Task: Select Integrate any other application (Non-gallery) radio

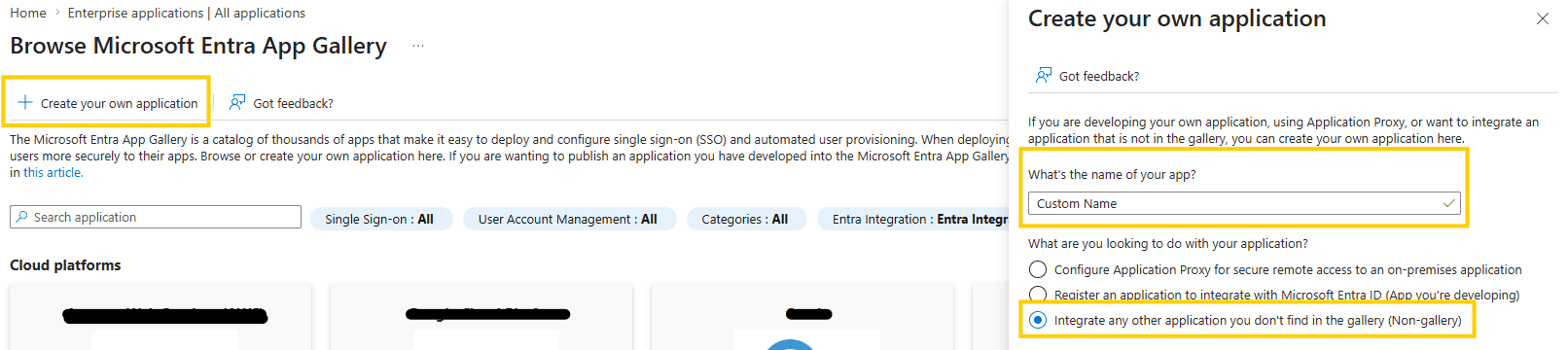Action: pyautogui.click(x=1038, y=320)
